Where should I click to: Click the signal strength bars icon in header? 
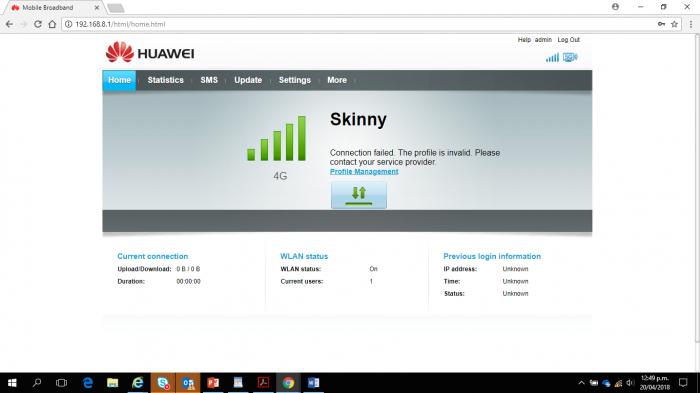click(552, 58)
